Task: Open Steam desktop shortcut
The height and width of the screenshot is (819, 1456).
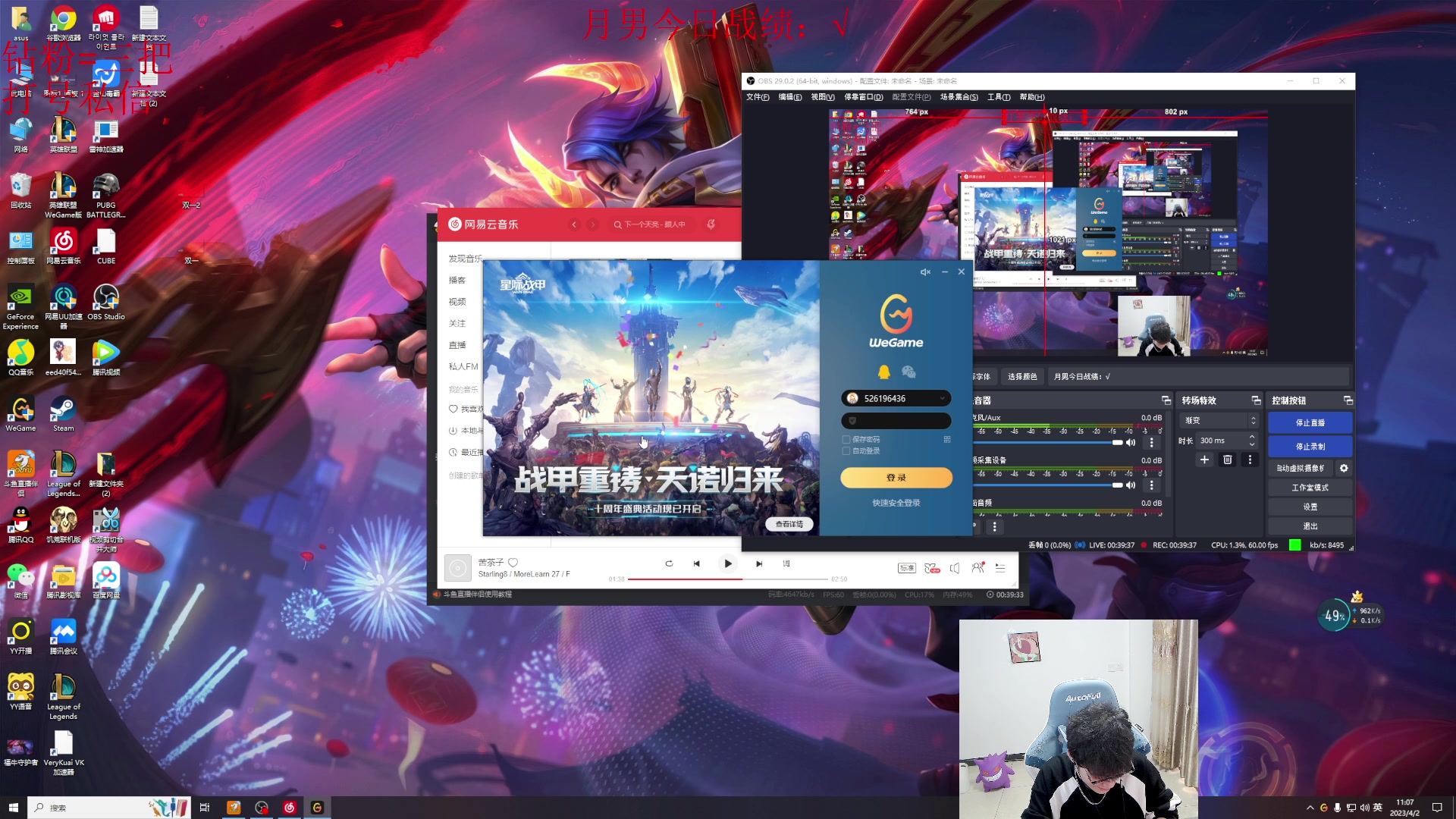Action: click(63, 414)
